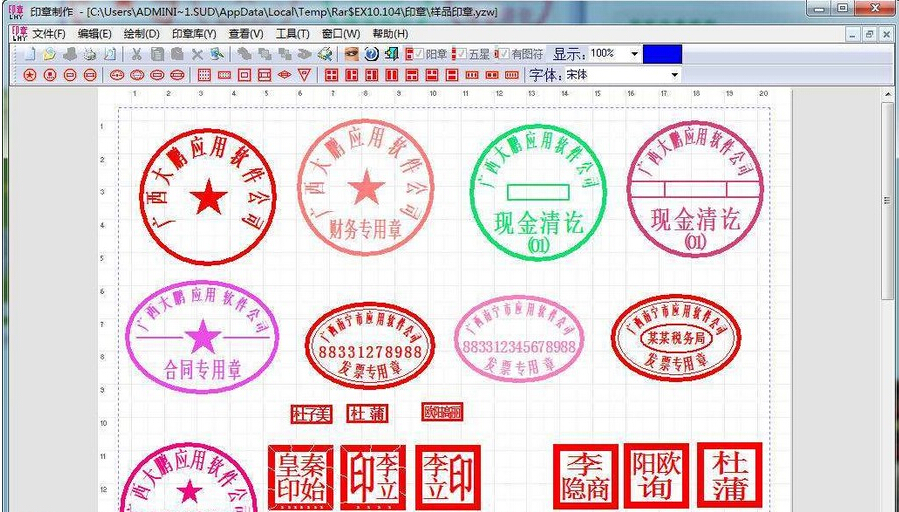Open help question mark icon
The image size is (899, 512).
372,54
